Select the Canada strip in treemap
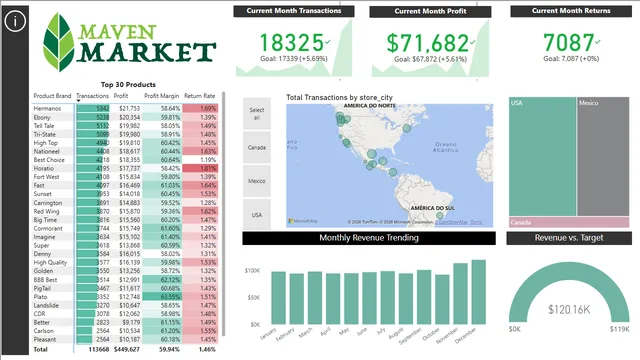Image resolution: width=640 pixels, height=360 pixels. pos(569,222)
